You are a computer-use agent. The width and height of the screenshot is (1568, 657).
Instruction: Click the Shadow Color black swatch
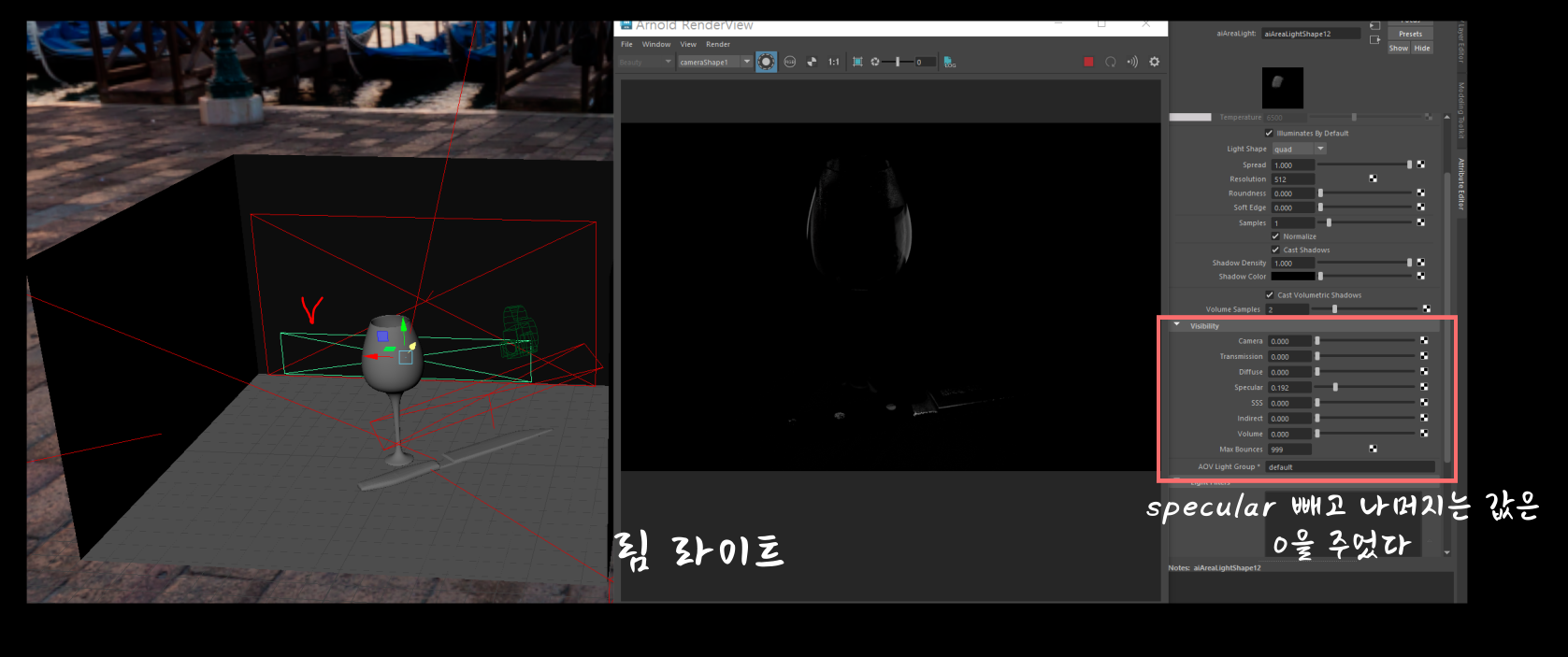(x=1293, y=277)
